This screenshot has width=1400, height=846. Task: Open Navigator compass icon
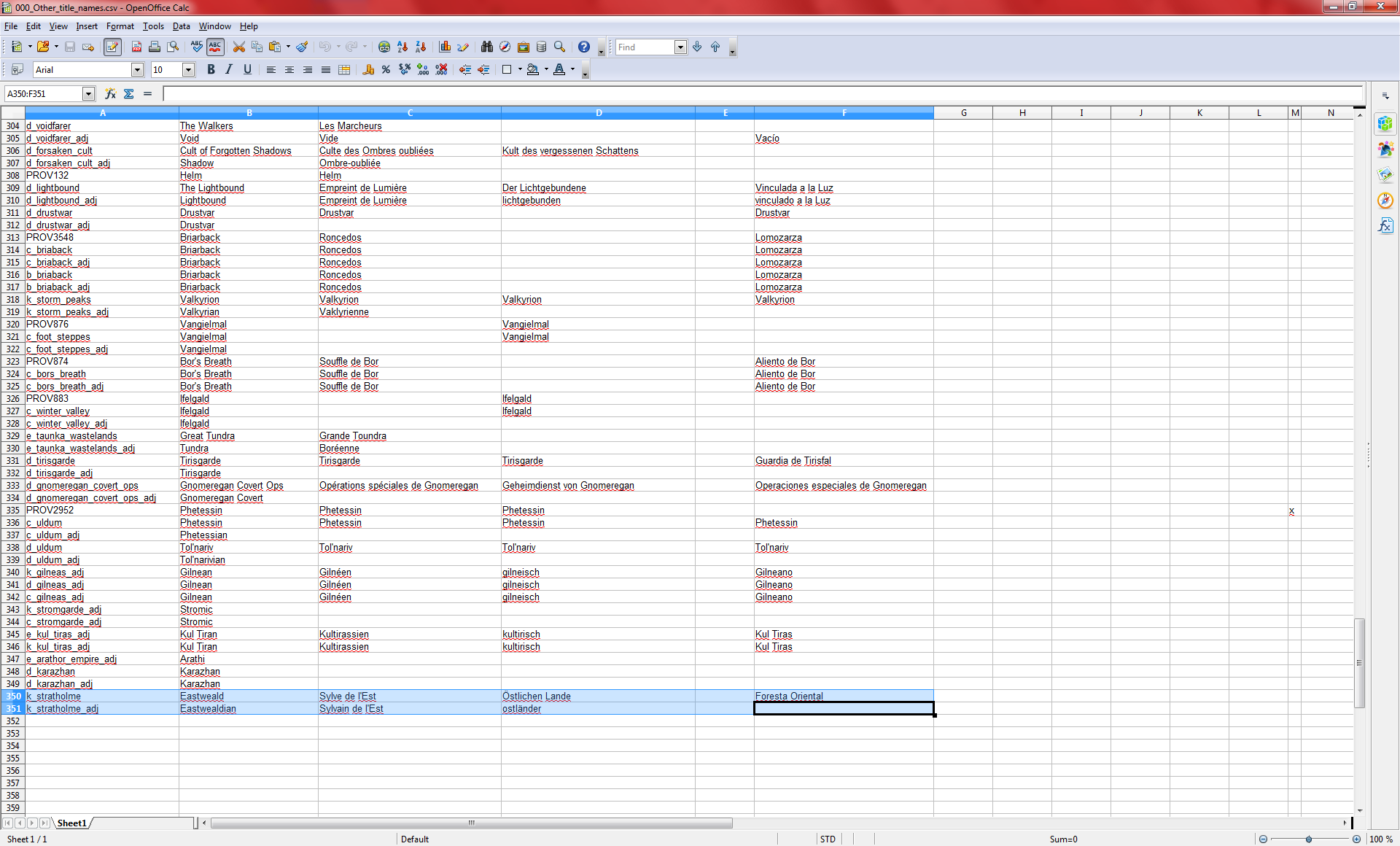point(505,47)
